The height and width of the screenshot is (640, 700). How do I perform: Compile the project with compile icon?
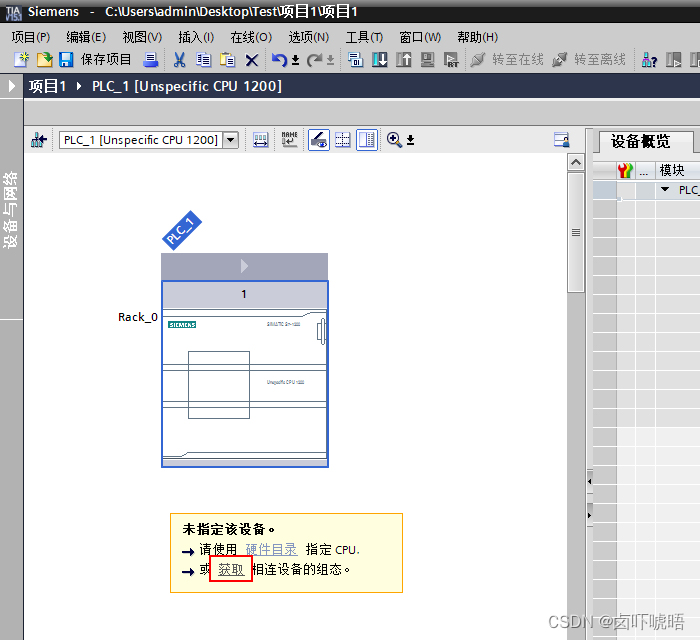pyautogui.click(x=355, y=59)
